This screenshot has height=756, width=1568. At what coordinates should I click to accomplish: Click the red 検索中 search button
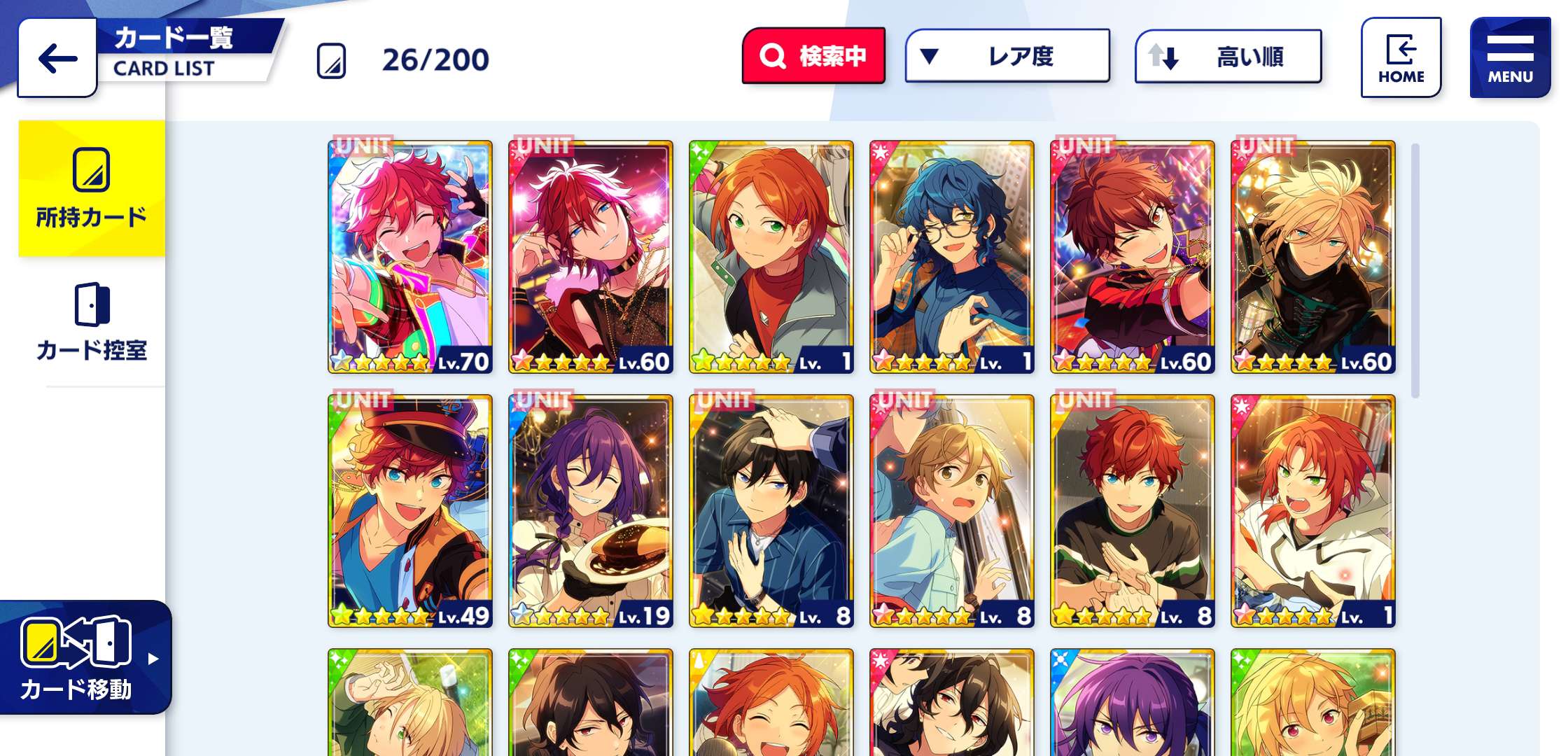click(x=813, y=56)
